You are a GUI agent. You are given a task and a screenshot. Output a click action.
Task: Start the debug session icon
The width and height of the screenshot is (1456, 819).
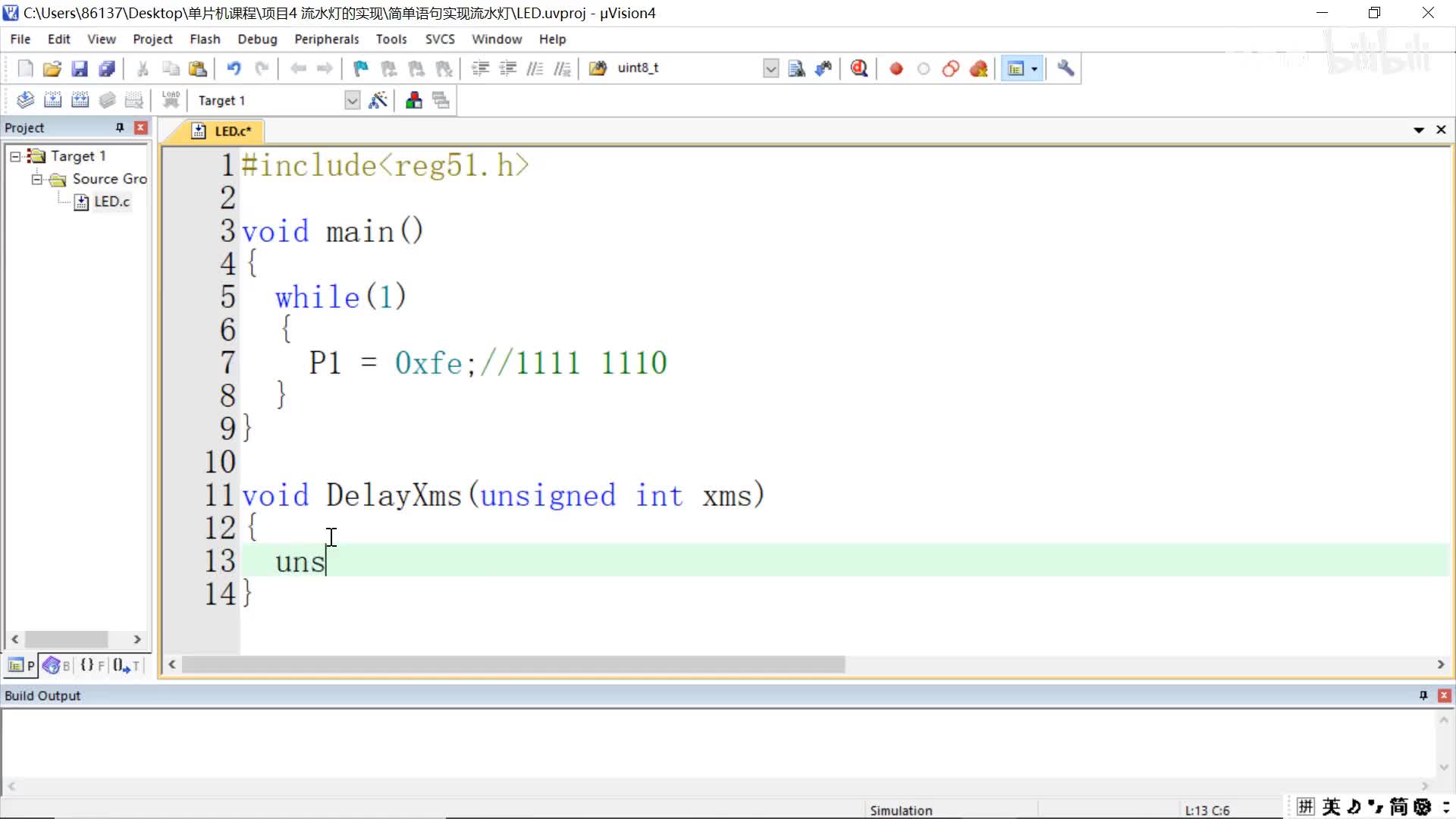[x=859, y=68]
